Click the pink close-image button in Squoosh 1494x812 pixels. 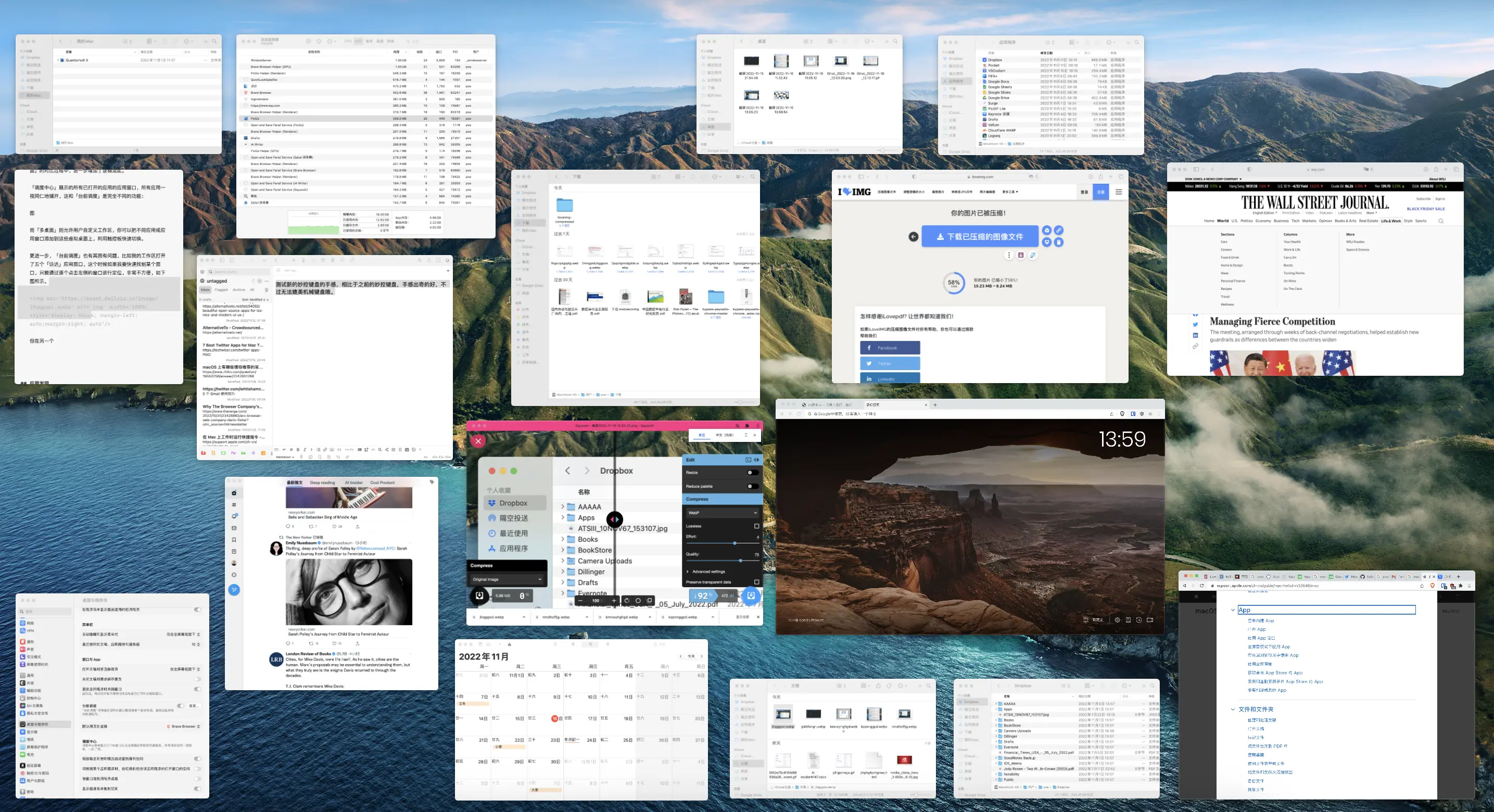tap(478, 441)
